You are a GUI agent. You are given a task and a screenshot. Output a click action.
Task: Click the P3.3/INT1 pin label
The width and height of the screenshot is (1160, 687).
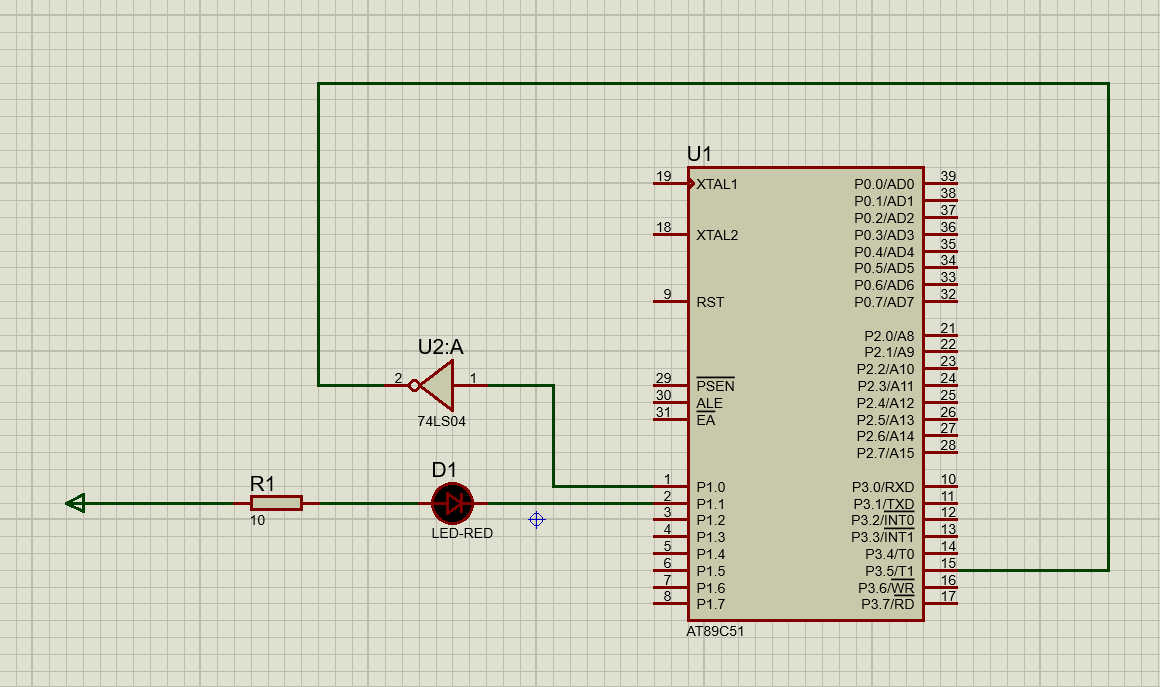(883, 538)
